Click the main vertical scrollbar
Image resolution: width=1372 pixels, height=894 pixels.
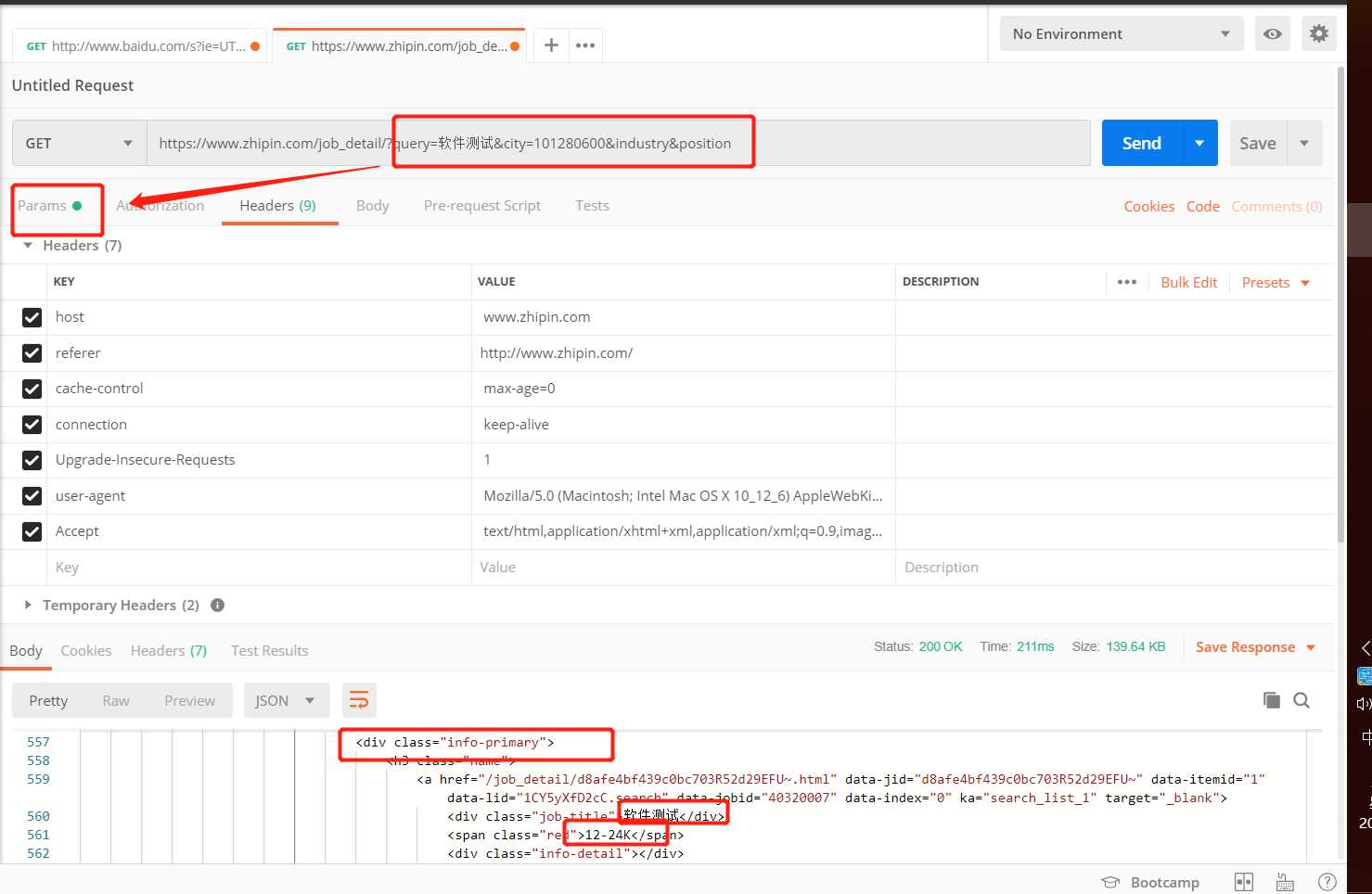pos(1340,306)
